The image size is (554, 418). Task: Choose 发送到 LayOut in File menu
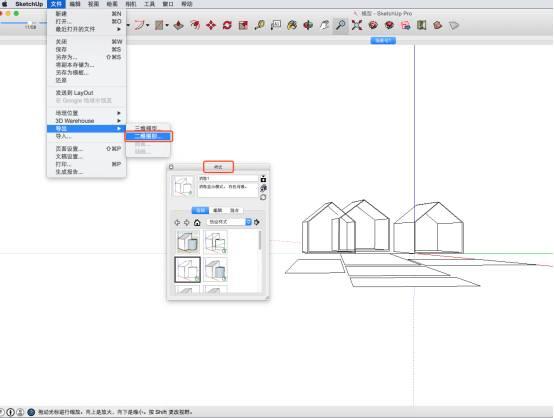(x=88, y=93)
